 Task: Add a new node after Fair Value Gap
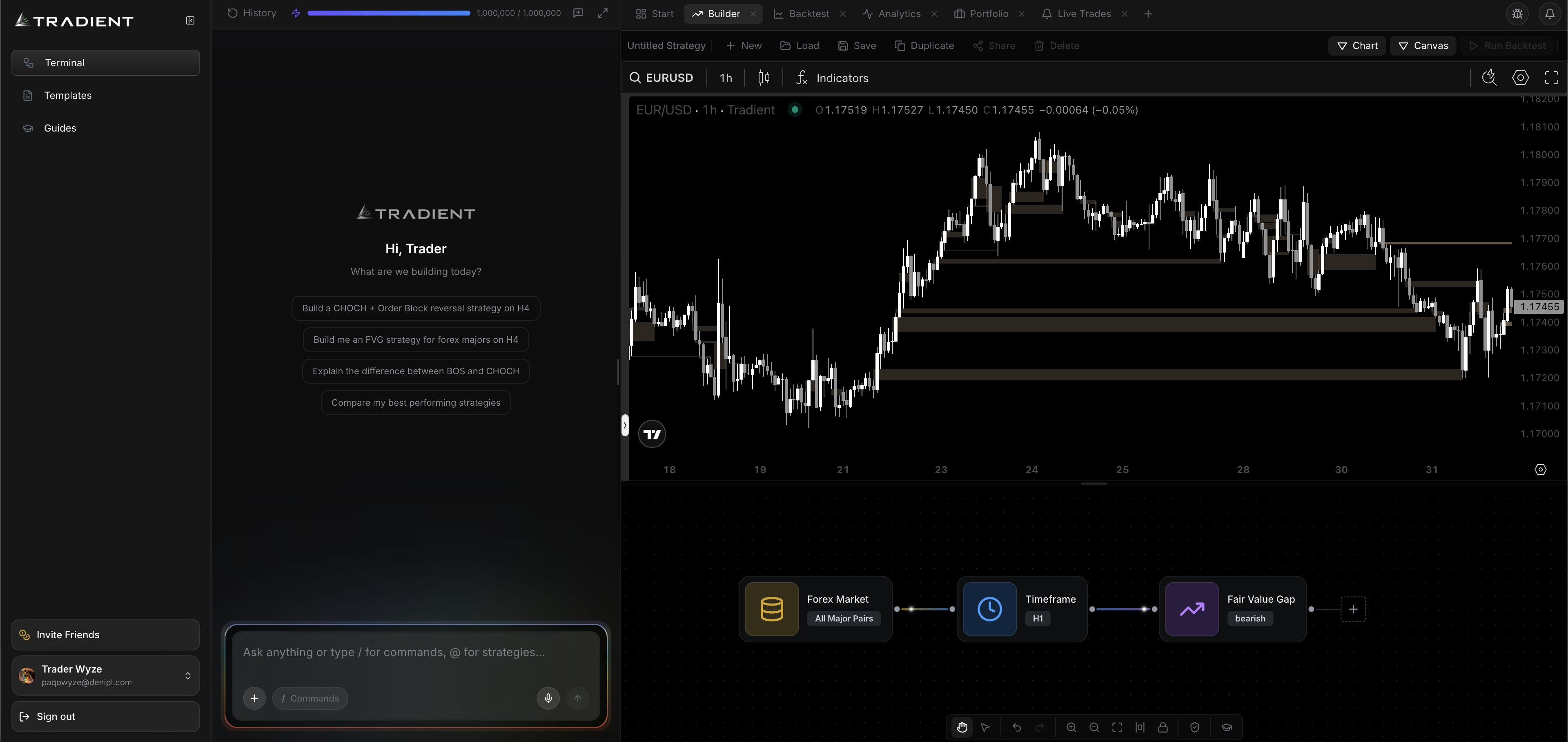pos(1353,608)
